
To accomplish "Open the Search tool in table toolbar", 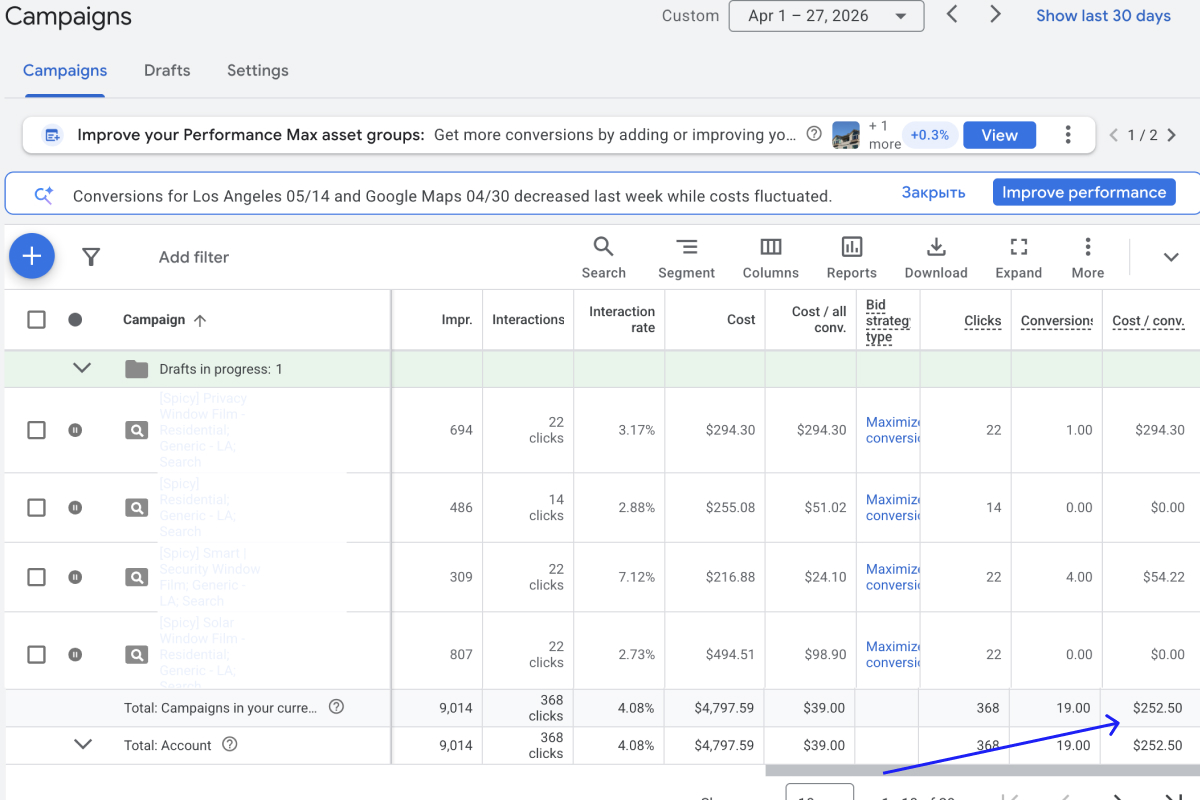I will (604, 258).
